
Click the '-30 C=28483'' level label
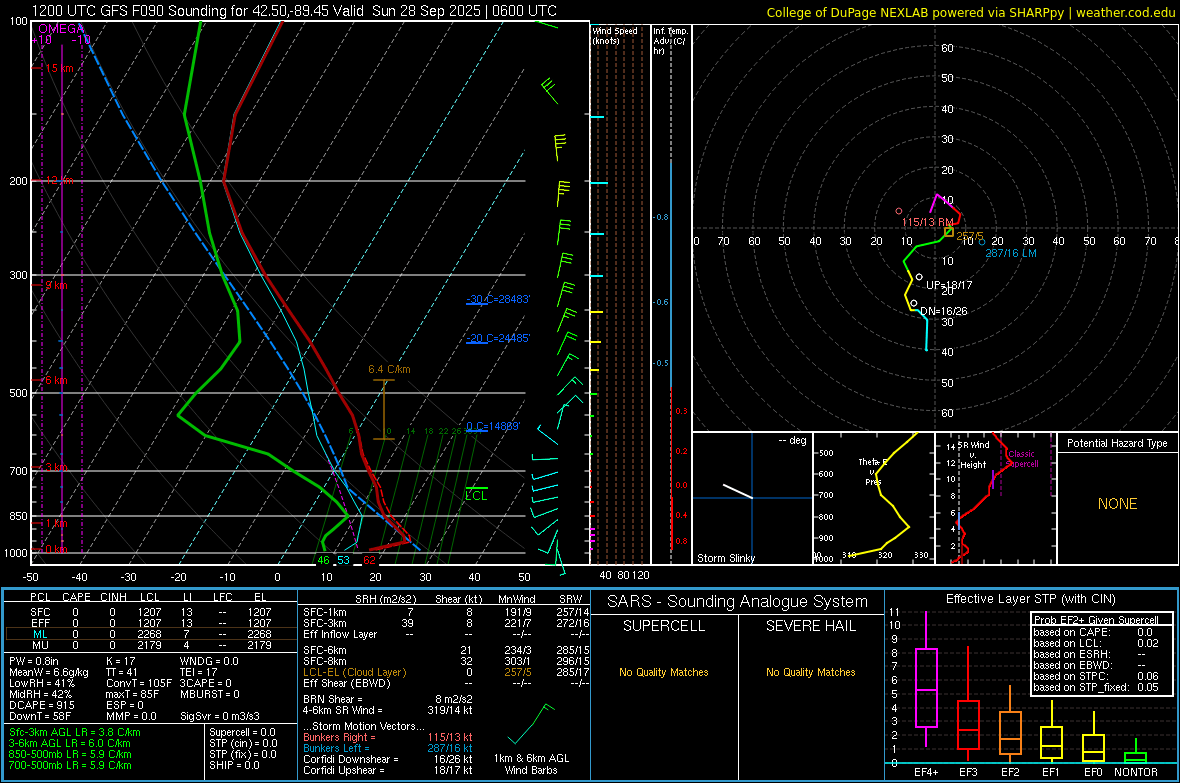[x=498, y=299]
